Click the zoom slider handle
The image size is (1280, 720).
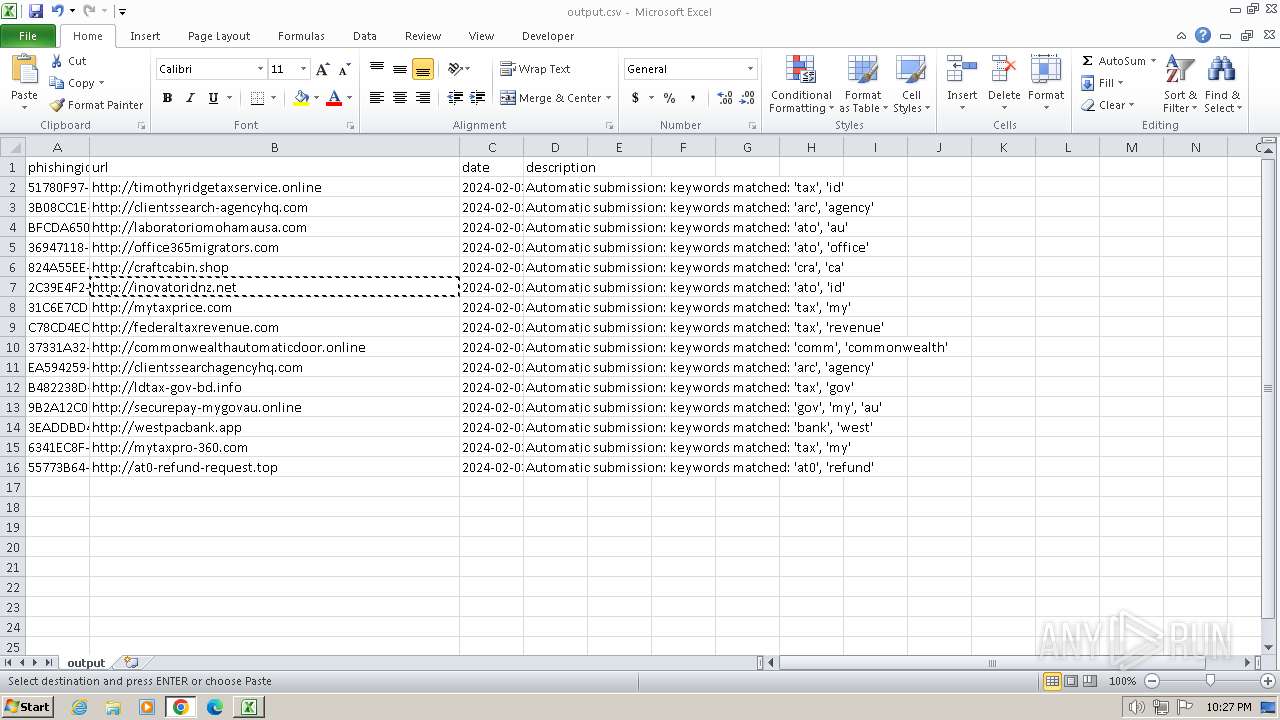pyautogui.click(x=1210, y=681)
